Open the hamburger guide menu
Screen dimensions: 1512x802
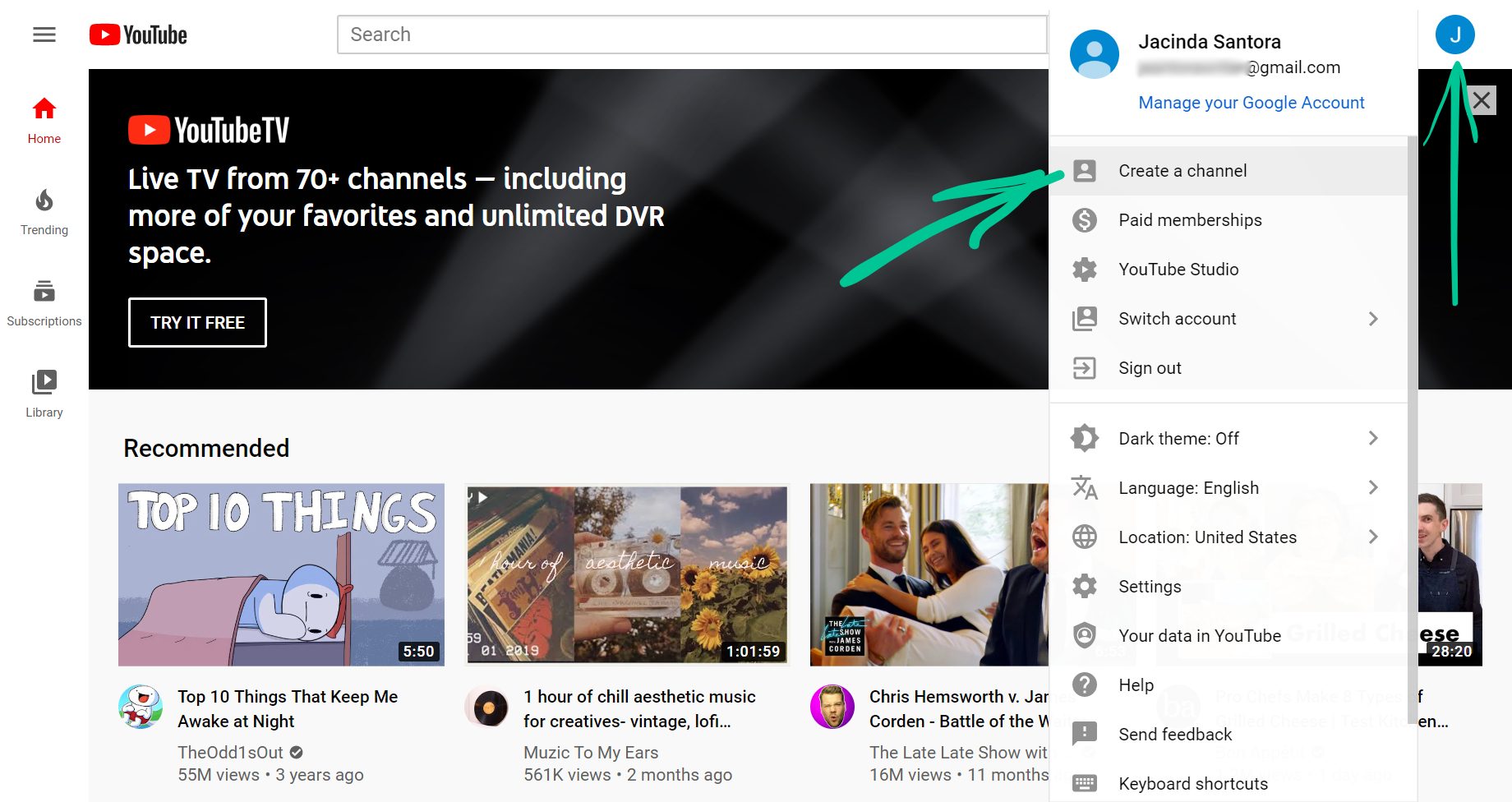[44, 35]
